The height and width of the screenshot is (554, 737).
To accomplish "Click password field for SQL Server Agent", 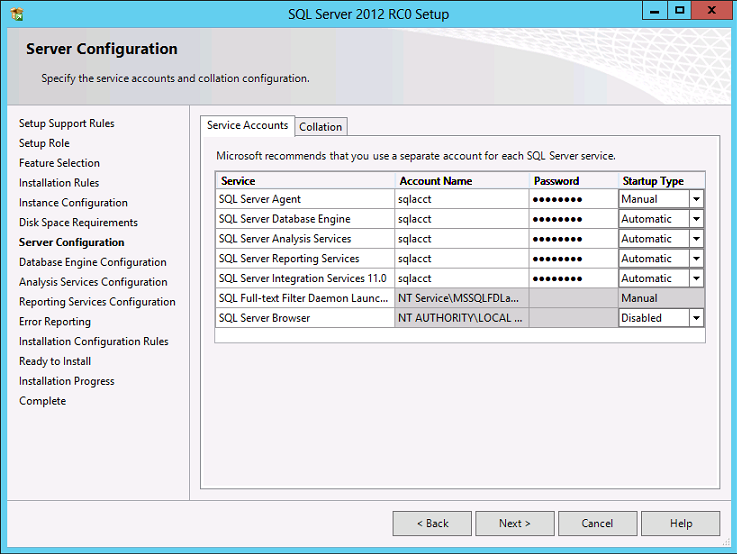I will pos(573,199).
